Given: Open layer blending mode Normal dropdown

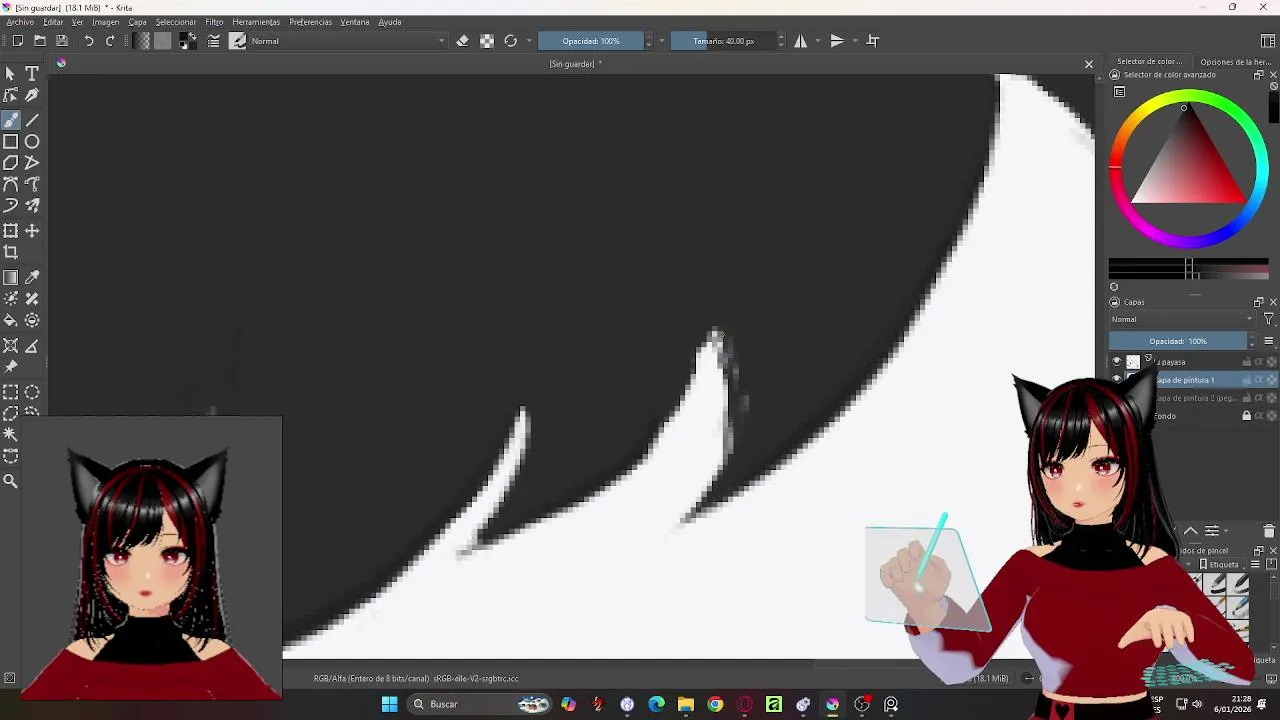Looking at the screenshot, I should (1182, 319).
